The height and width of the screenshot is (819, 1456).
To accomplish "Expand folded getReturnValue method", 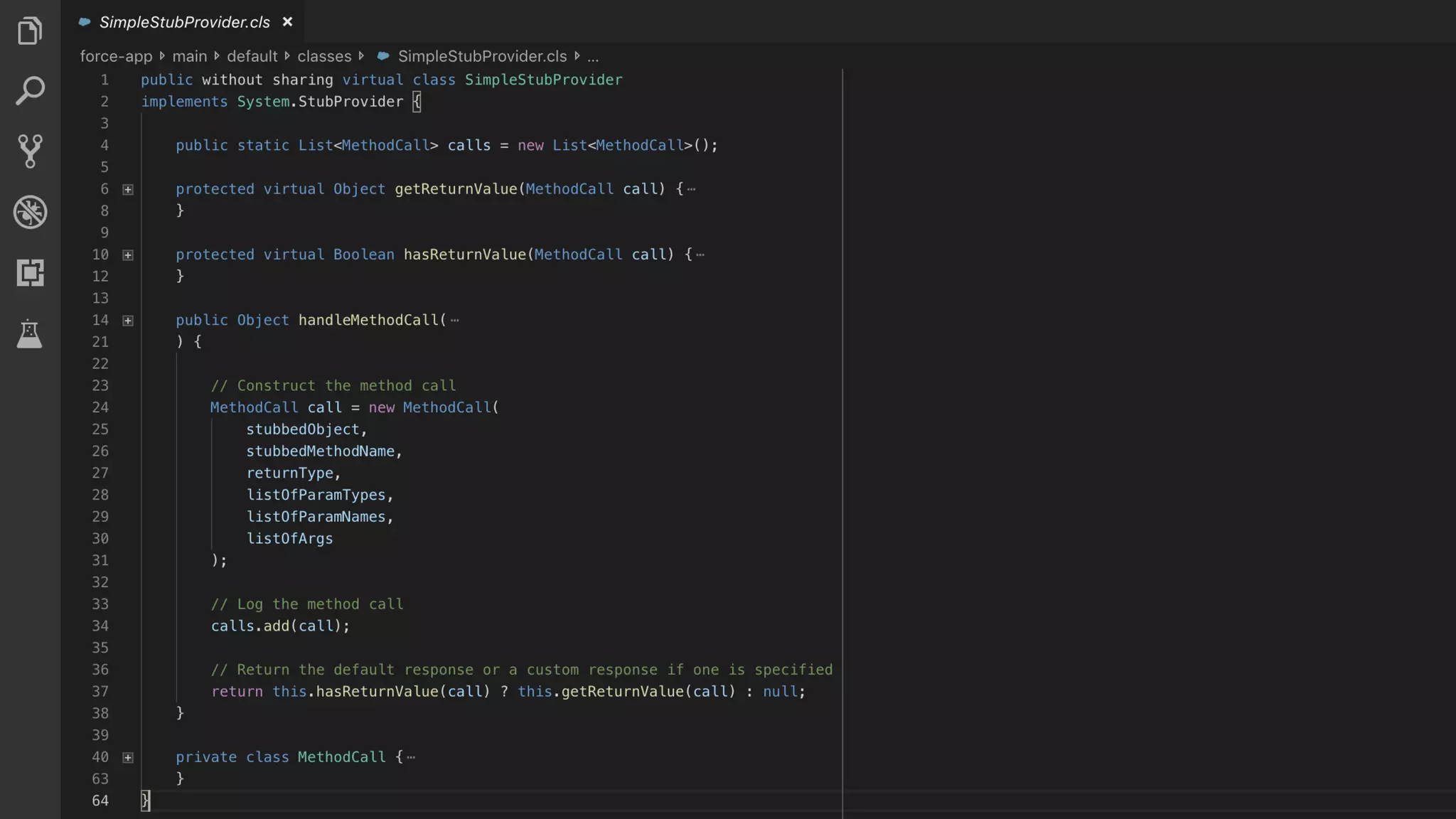I will pyautogui.click(x=128, y=190).
